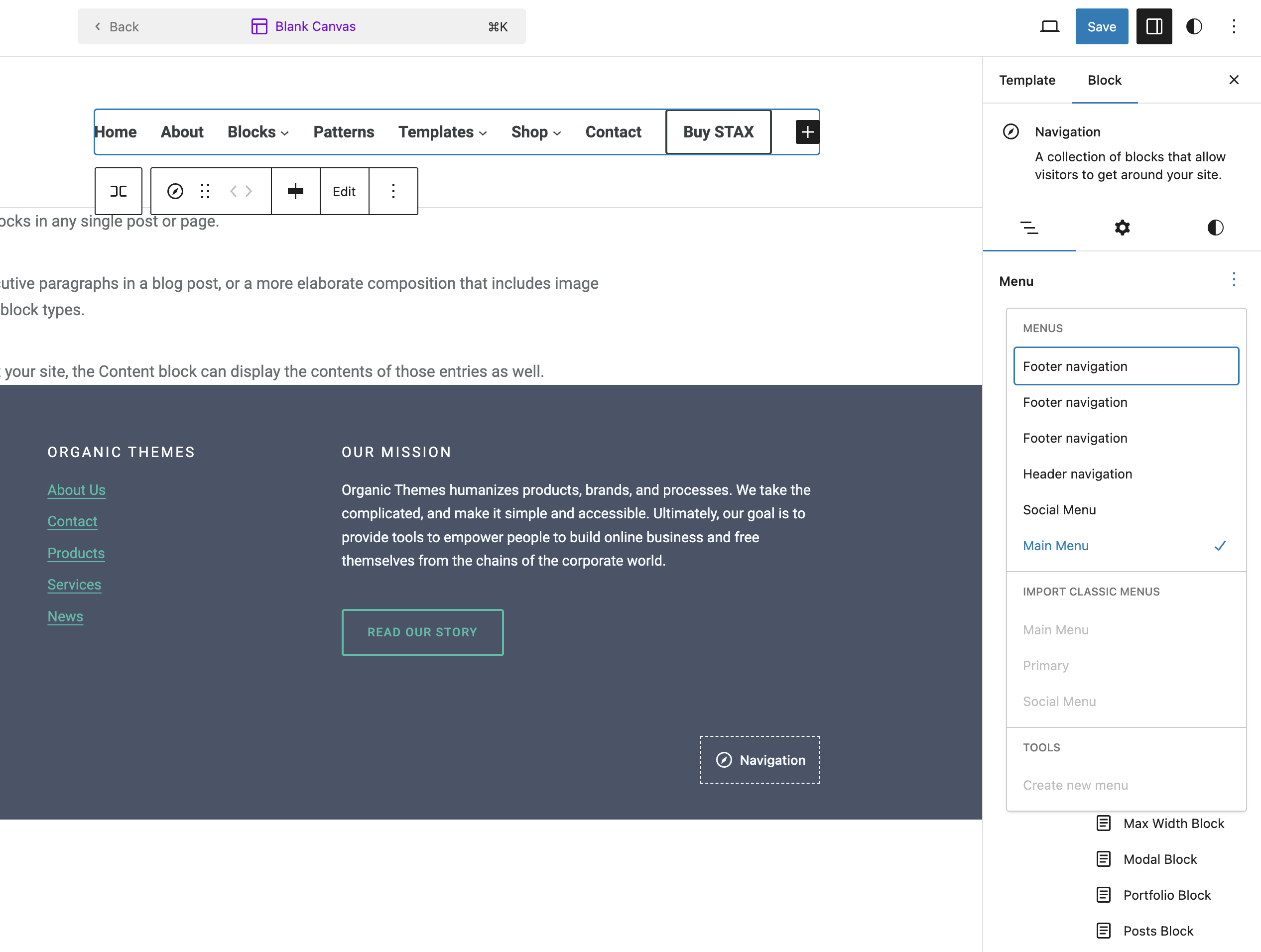Switch to the List View tab icon
1261x952 pixels.
pyautogui.click(x=1029, y=228)
